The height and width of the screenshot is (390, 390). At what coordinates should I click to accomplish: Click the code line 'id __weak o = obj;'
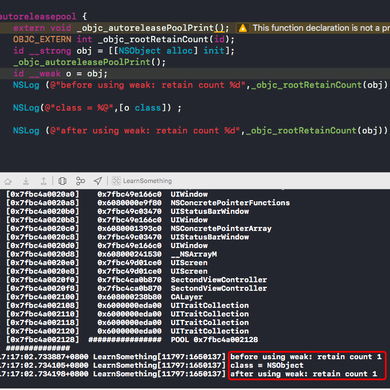(60, 73)
